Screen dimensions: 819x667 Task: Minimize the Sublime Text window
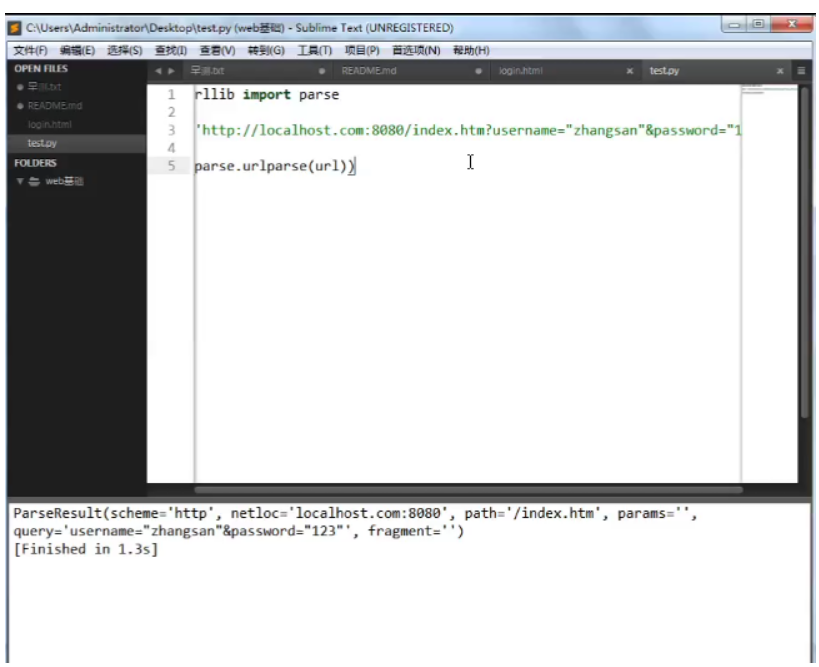(x=734, y=25)
